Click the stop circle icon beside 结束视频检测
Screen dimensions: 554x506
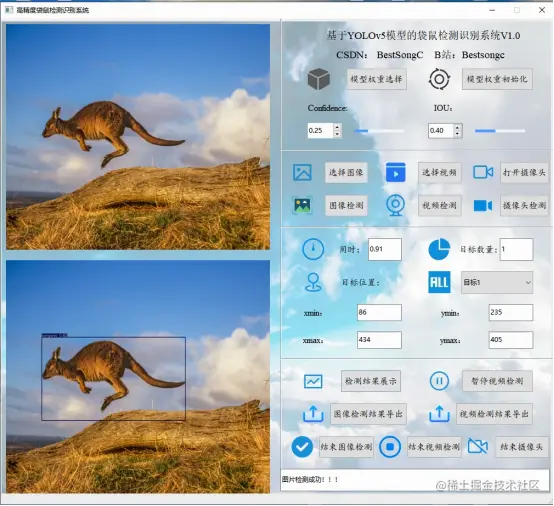pos(390,447)
